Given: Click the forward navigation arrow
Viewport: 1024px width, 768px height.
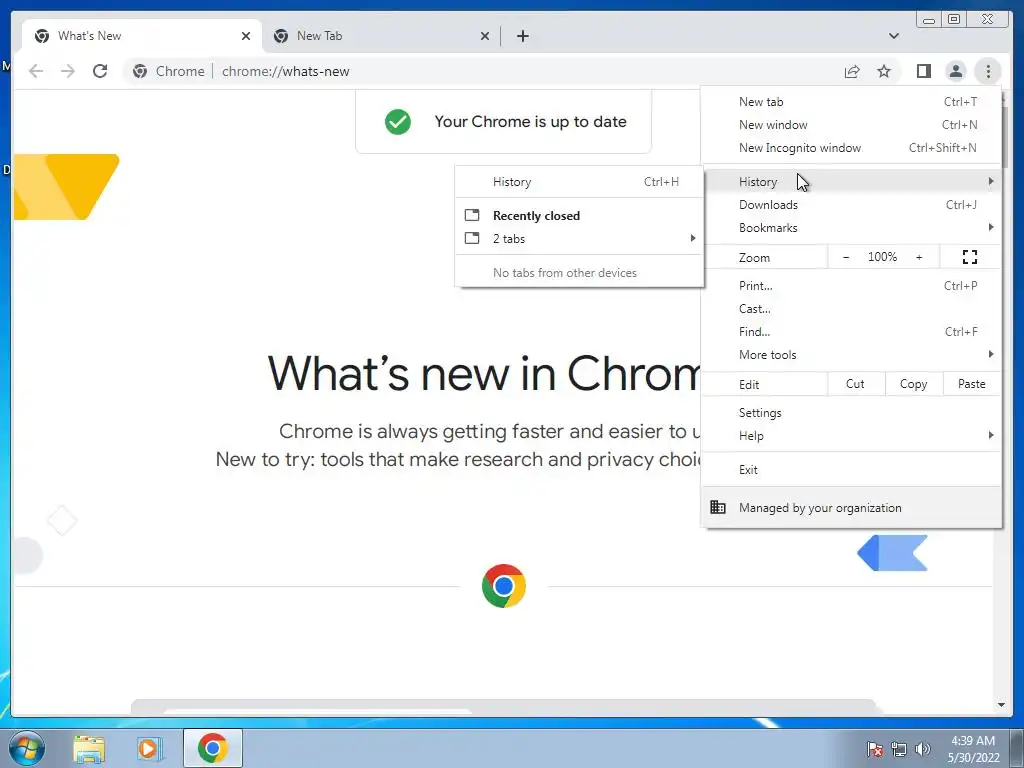Looking at the screenshot, I should tap(67, 71).
